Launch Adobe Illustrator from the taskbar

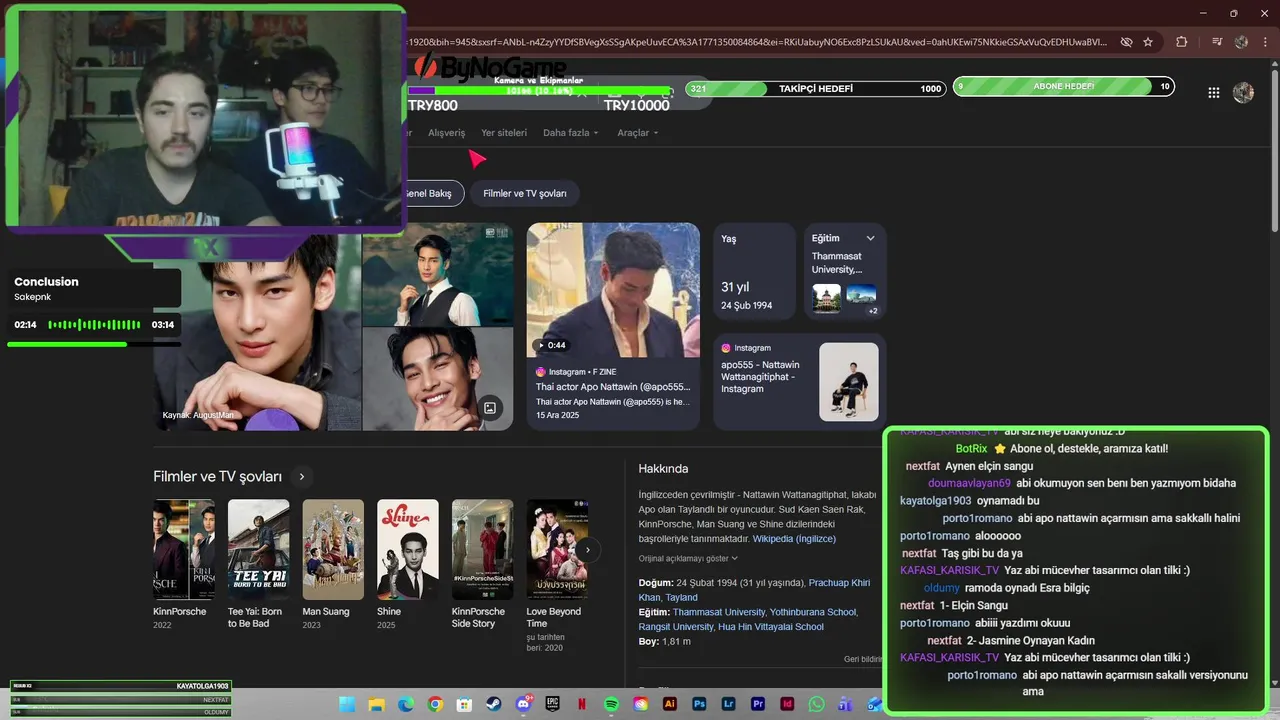[670, 705]
